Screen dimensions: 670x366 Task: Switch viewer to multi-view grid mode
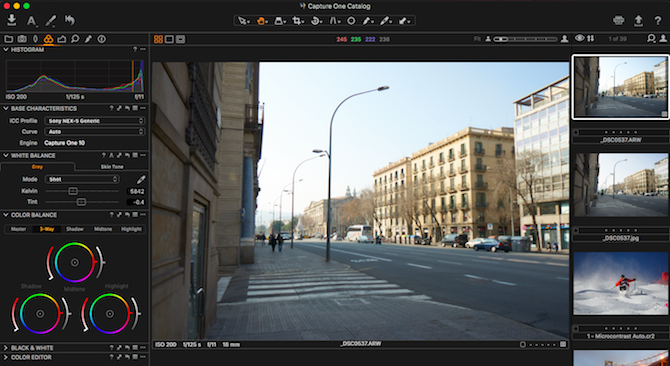pos(158,39)
